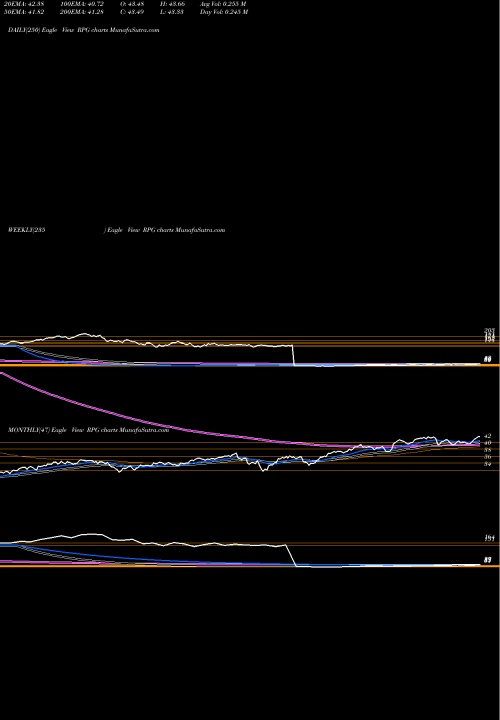Click the 50EMA value in the header
500x720 pixels.
tap(23, 12)
